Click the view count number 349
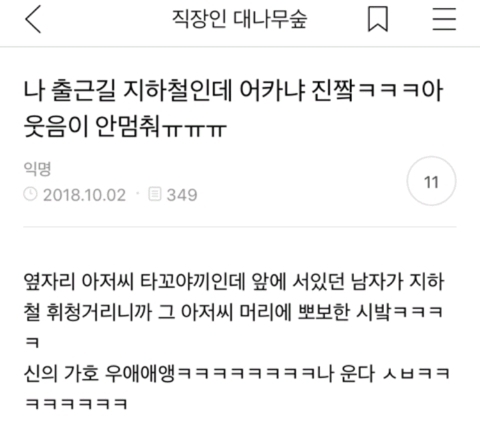The height and width of the screenshot is (433, 480). click(x=182, y=195)
